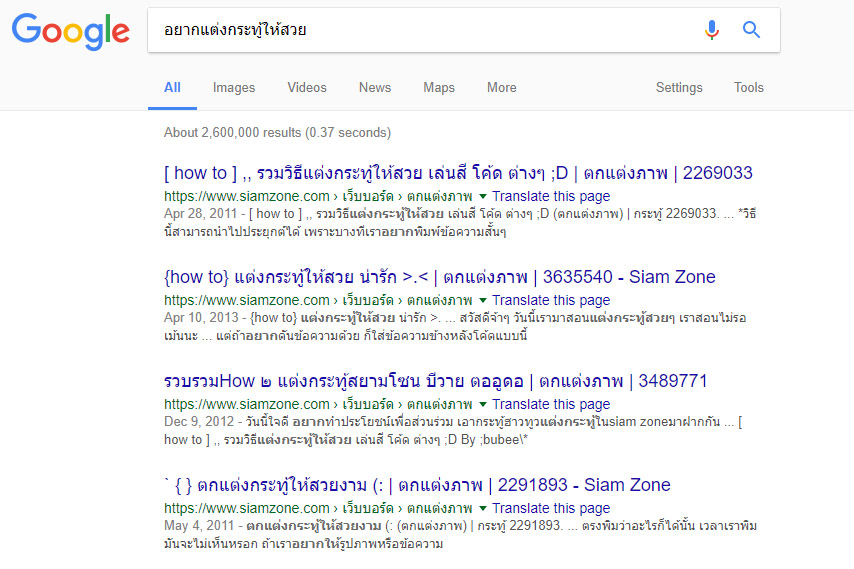
Task: Click the siamzone.com URL under 2291893 result
Action: click(318, 508)
